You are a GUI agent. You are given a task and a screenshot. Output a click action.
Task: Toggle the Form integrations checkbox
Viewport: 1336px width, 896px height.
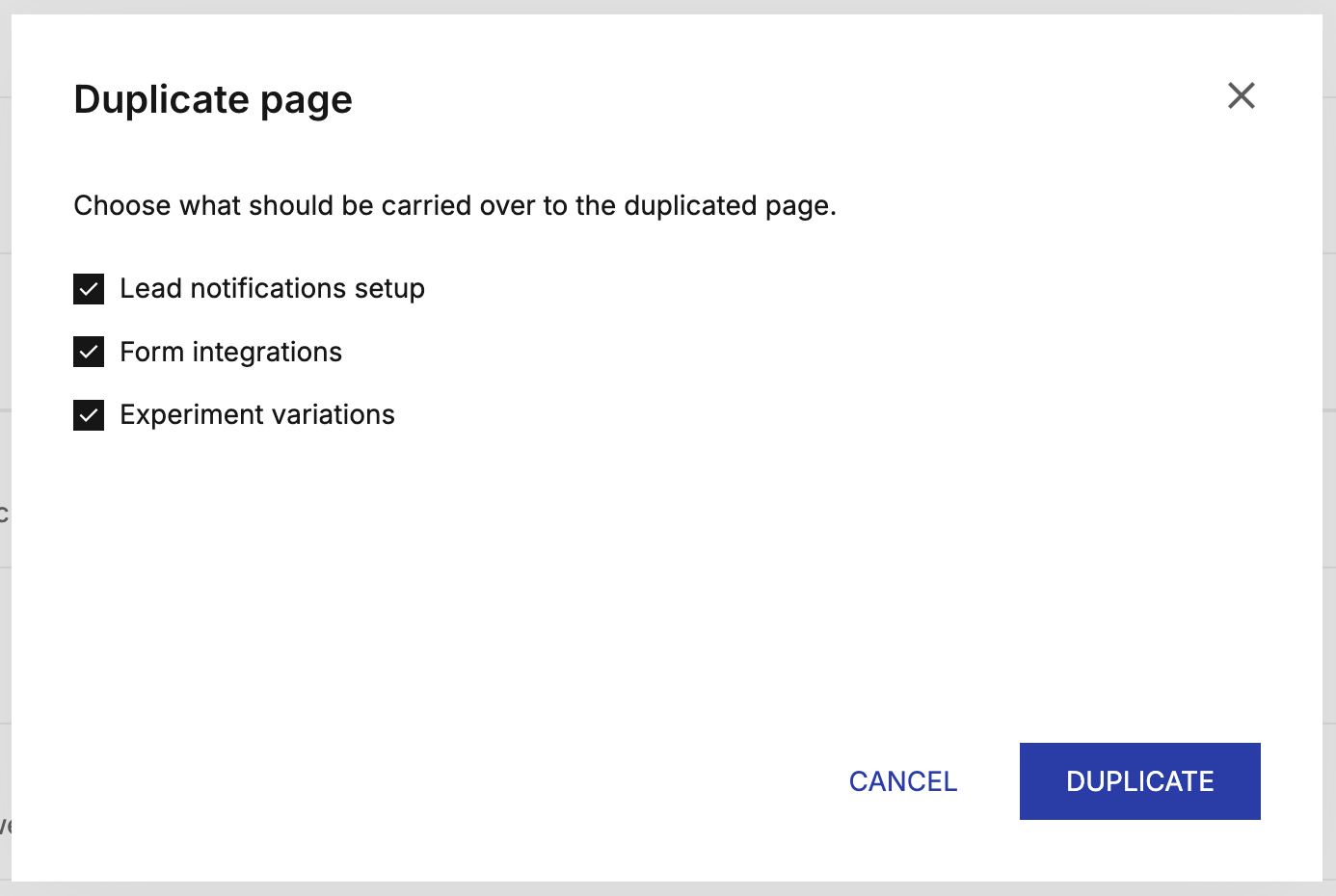click(89, 352)
